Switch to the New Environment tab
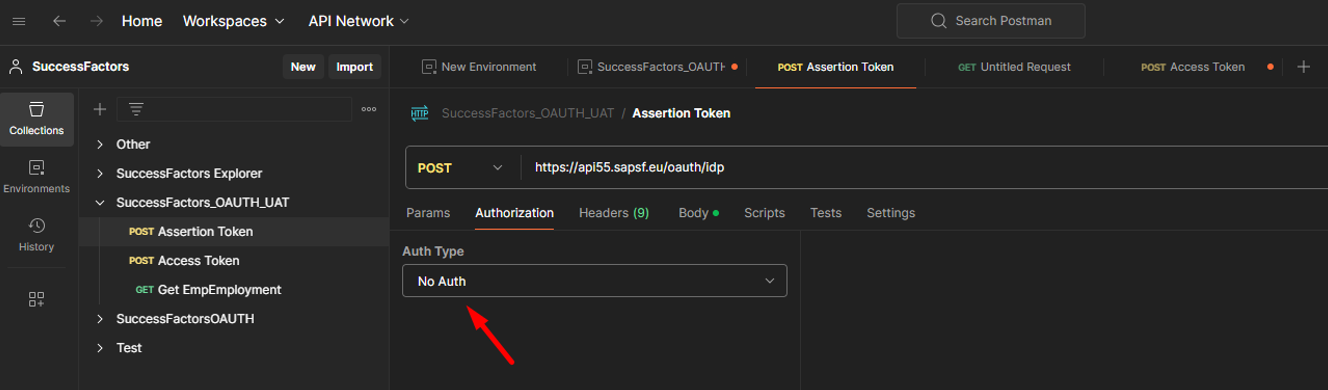Image resolution: width=1328 pixels, height=390 pixels. point(479,67)
